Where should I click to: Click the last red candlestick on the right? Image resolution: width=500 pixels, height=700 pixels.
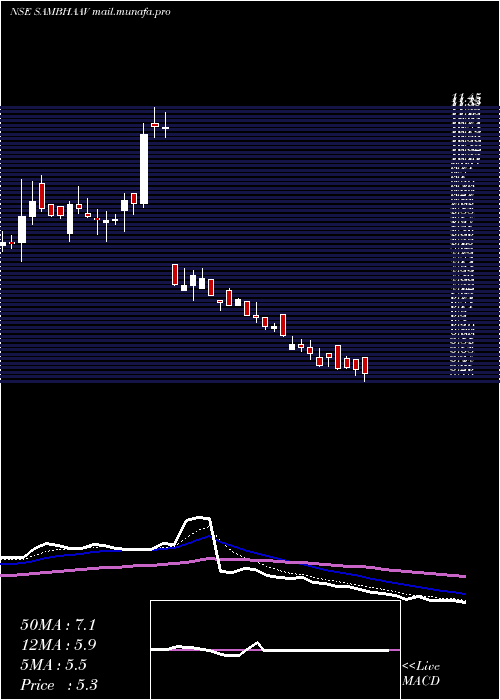[365, 366]
